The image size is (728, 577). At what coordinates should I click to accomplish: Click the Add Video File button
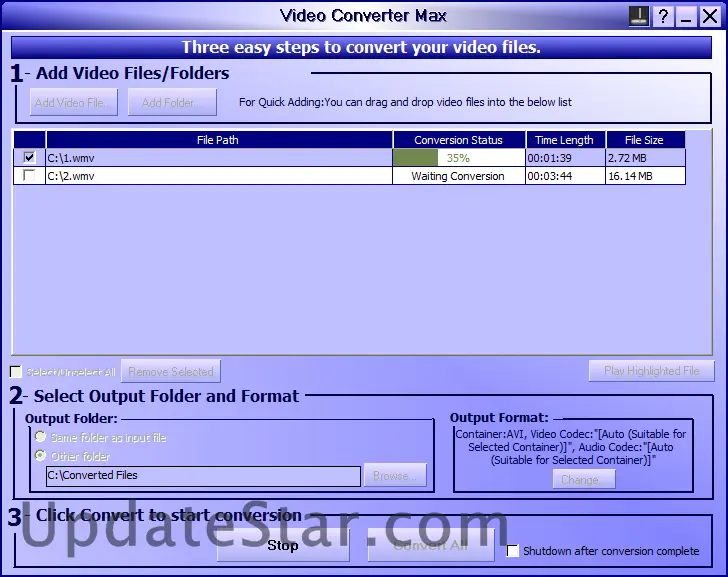click(74, 102)
